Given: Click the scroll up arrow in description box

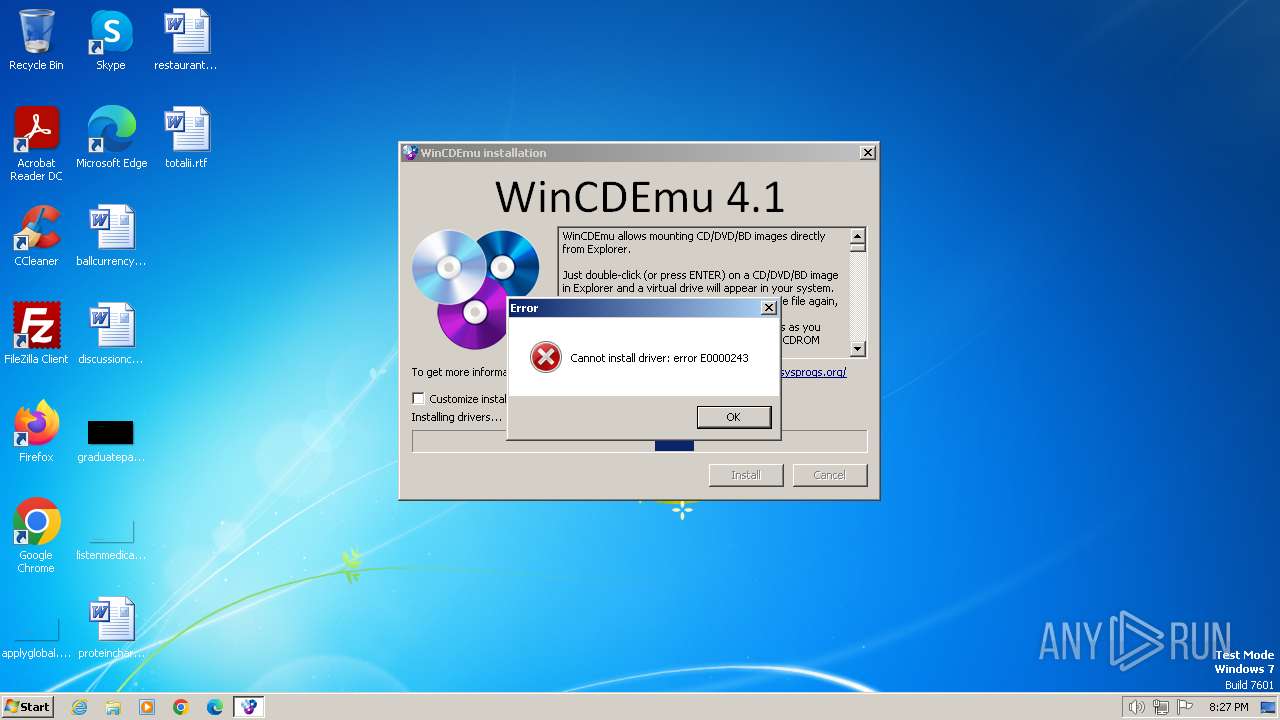Looking at the screenshot, I should 857,237.
